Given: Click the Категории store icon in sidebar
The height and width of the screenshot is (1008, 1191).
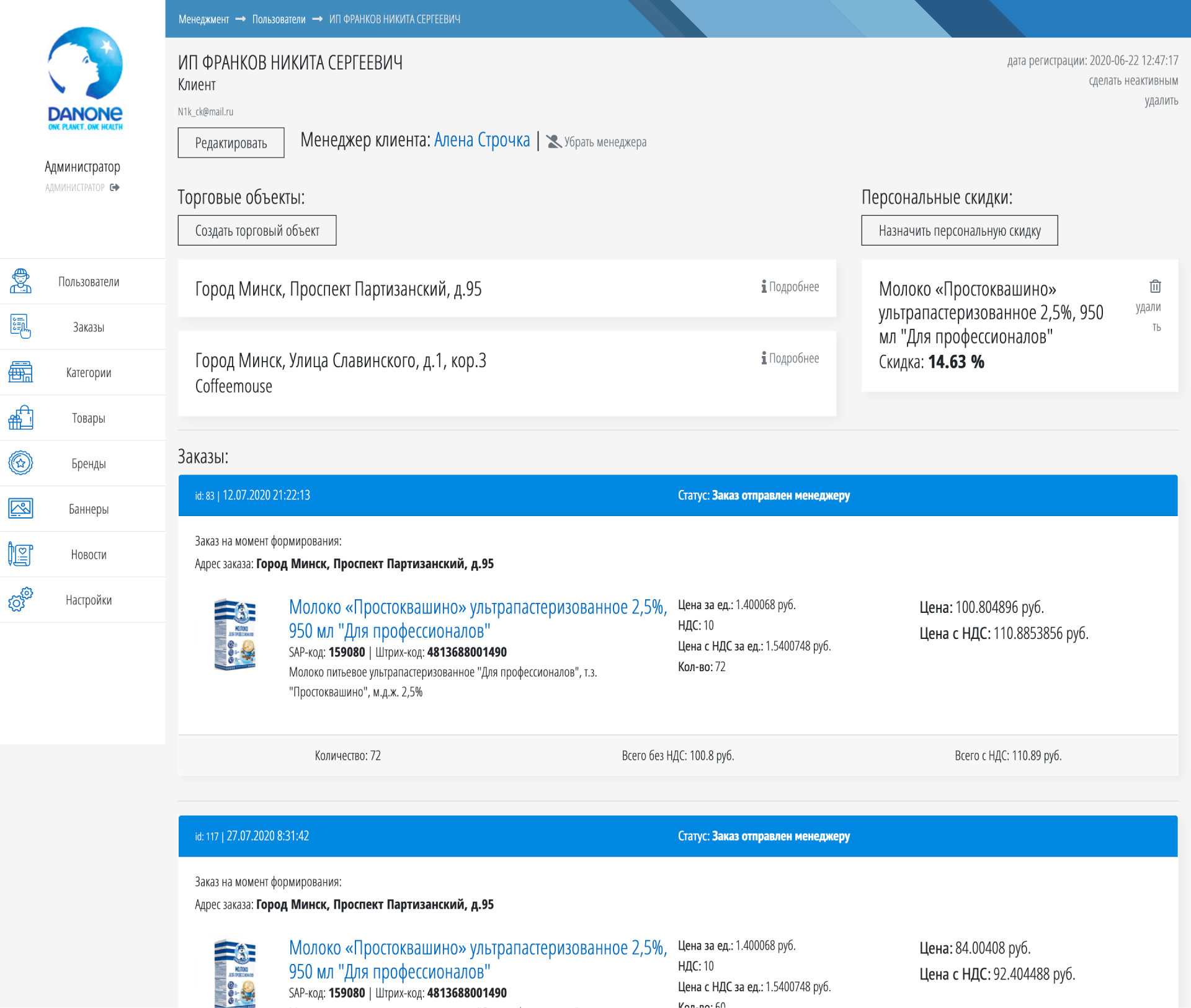Looking at the screenshot, I should click(x=20, y=372).
